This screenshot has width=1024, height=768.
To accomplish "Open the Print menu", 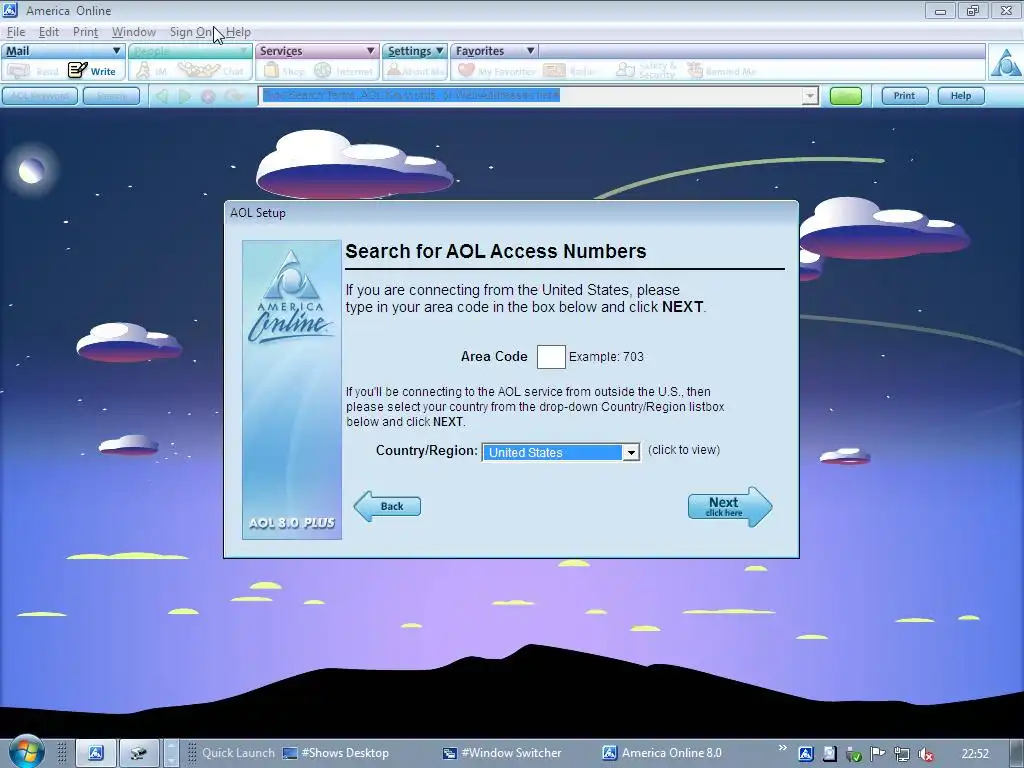I will coord(85,32).
